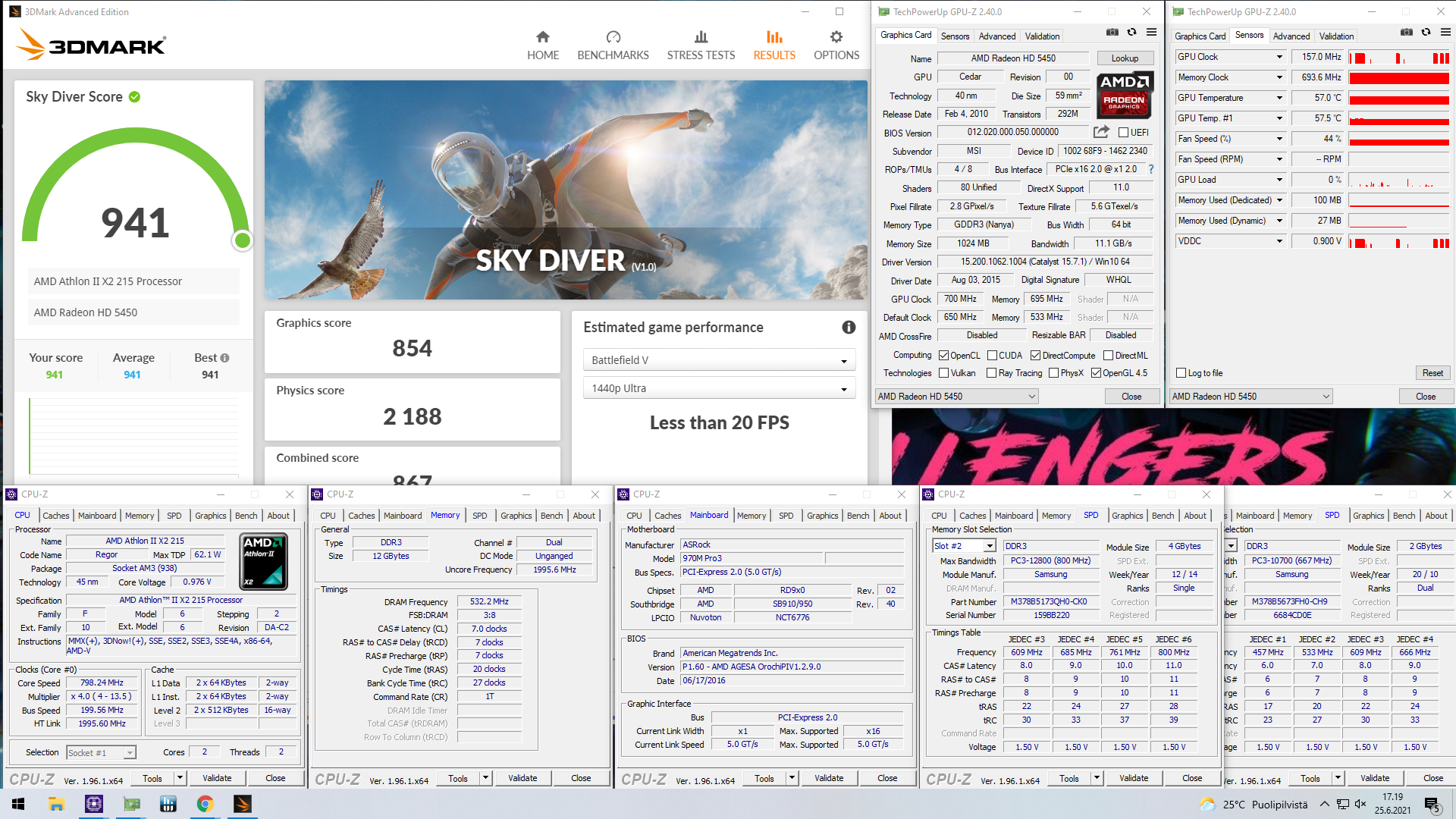Open the Fan Speed (%) sensor dropdown arrow
The height and width of the screenshot is (819, 1456).
point(1279,139)
